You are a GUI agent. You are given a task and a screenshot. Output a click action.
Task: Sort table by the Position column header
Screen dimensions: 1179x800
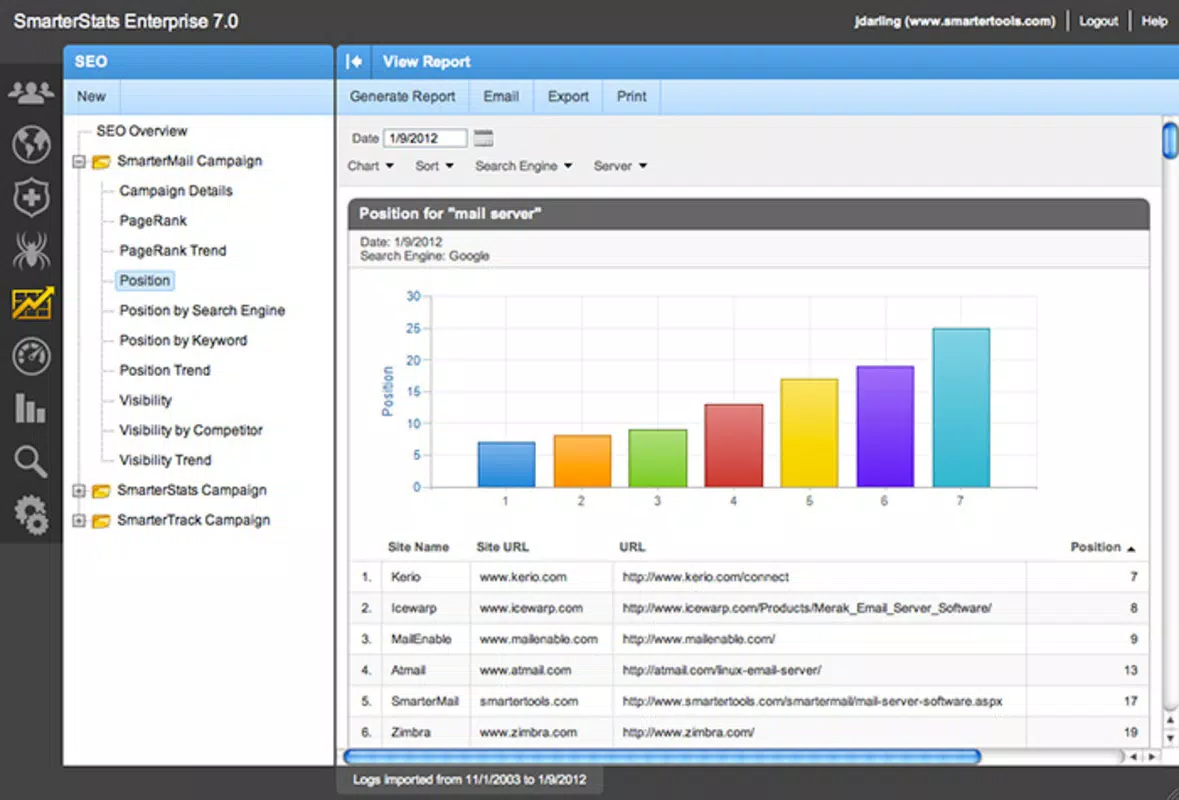coord(1102,547)
